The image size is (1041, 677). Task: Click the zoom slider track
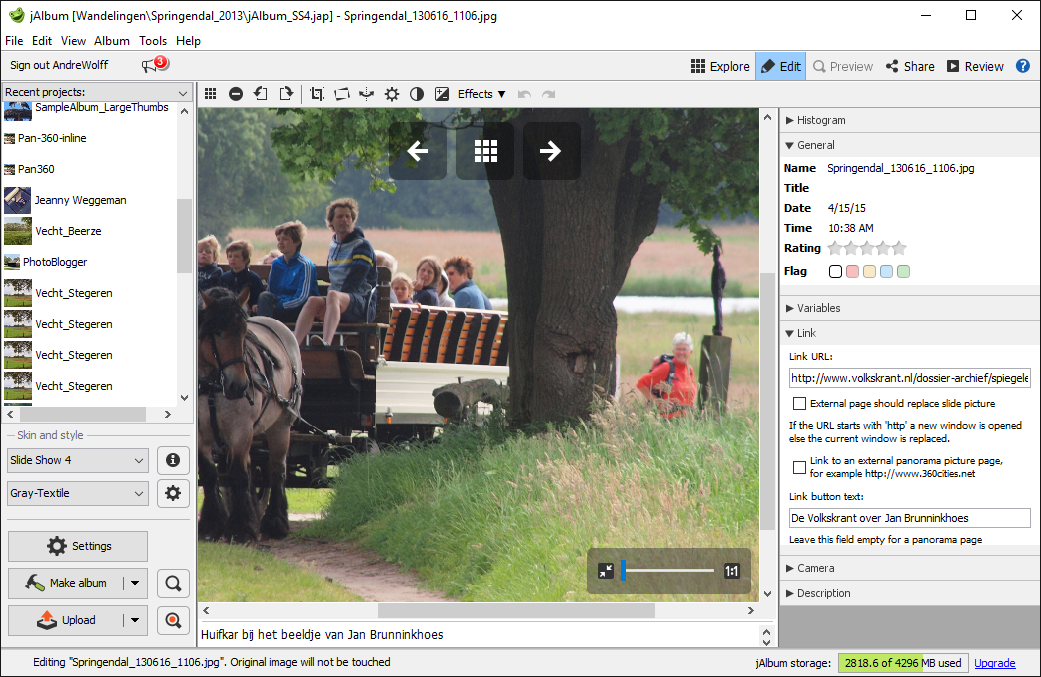click(x=670, y=571)
